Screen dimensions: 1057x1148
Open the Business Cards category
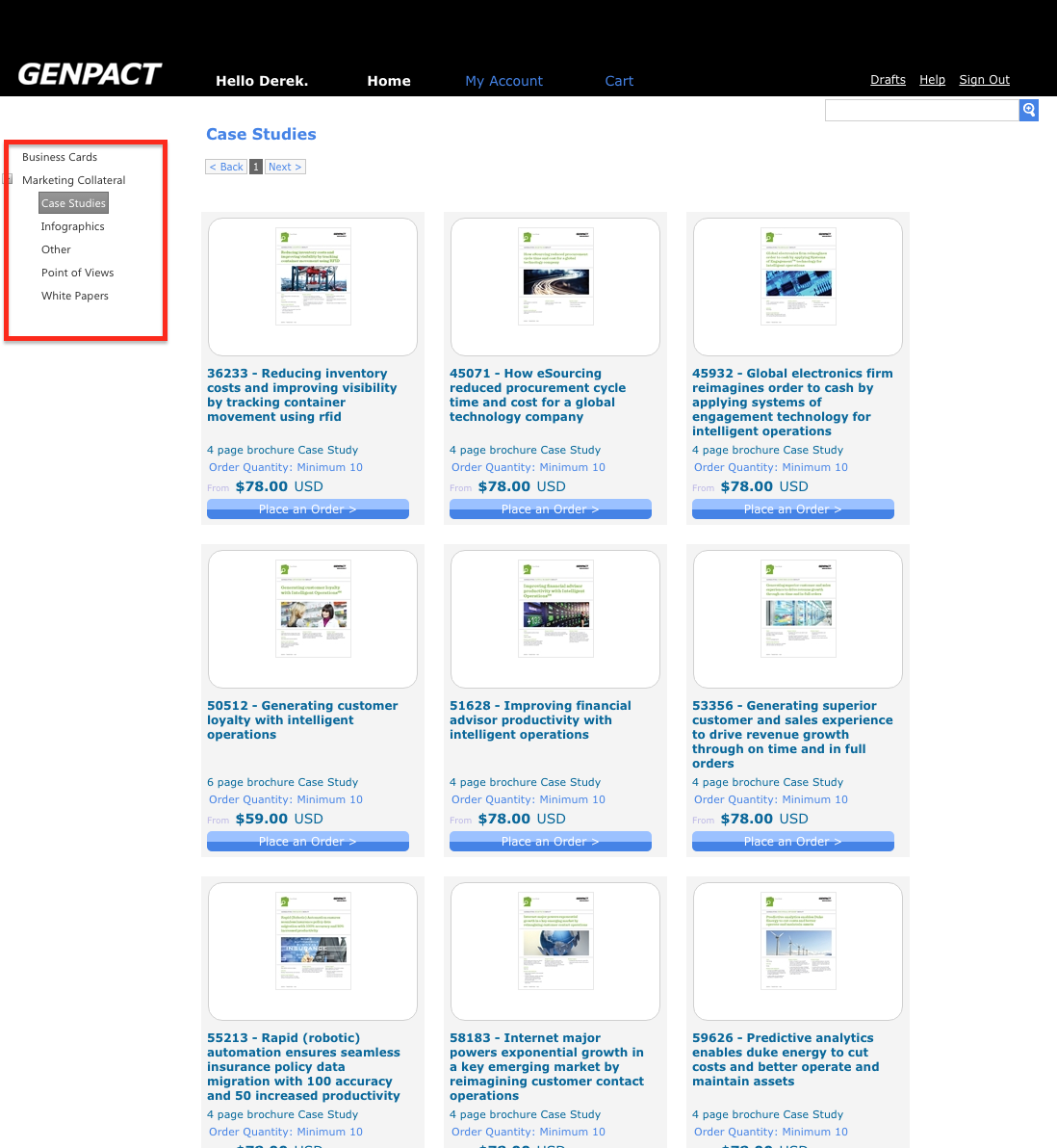click(x=60, y=157)
